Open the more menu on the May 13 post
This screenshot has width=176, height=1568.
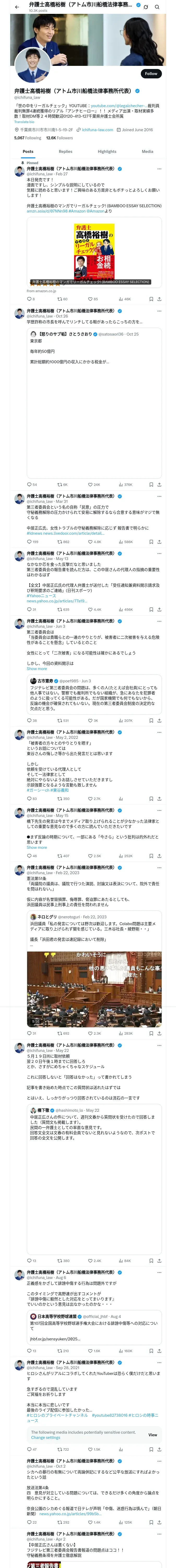coord(159,553)
